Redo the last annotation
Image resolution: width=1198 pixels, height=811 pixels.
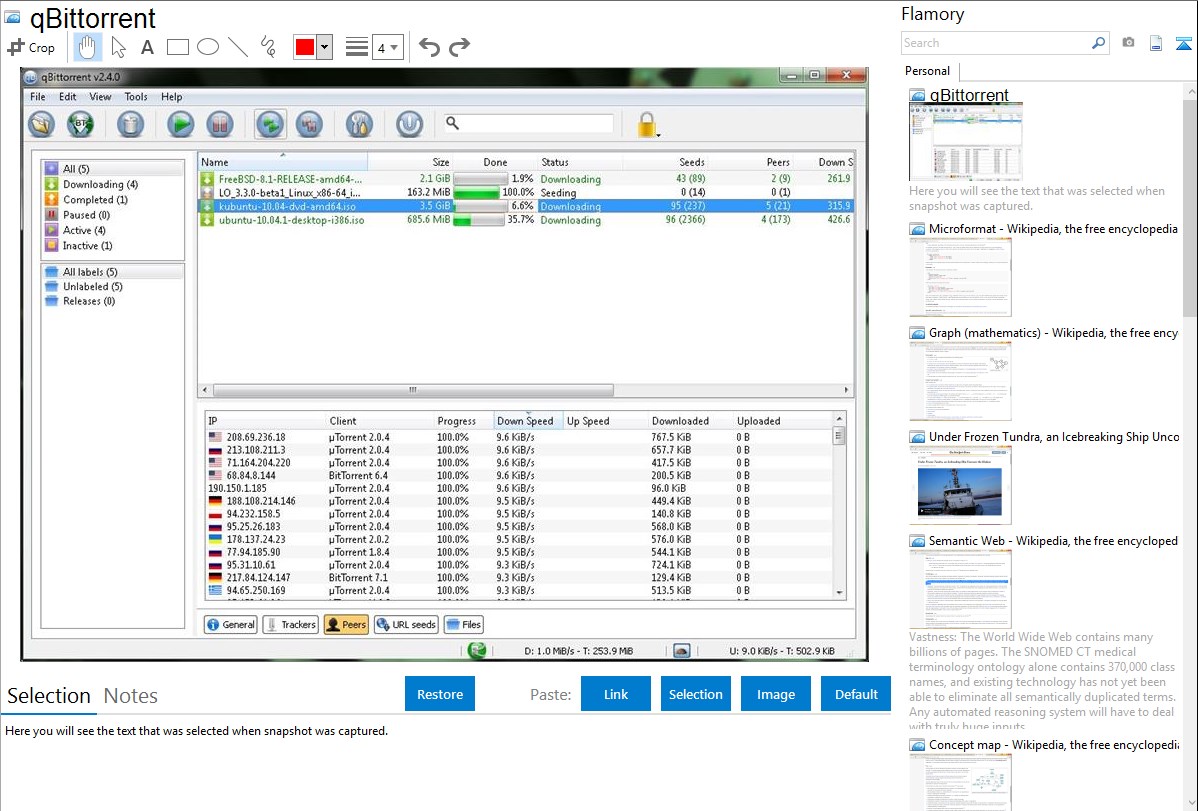point(459,47)
